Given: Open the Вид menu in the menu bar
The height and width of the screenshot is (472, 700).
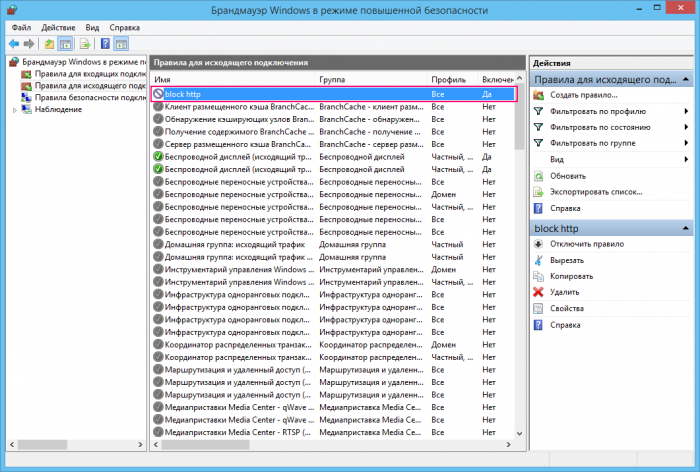Looking at the screenshot, I should click(92, 28).
